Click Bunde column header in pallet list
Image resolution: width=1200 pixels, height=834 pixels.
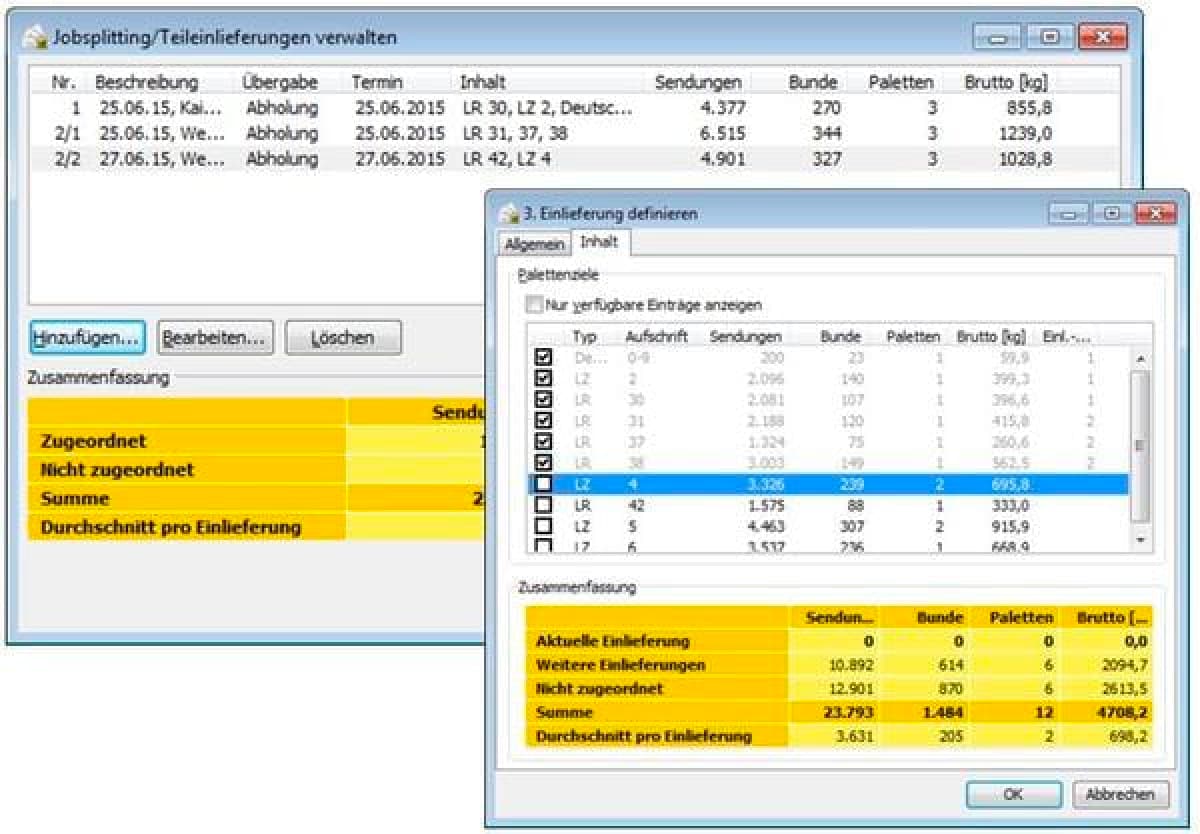point(840,337)
